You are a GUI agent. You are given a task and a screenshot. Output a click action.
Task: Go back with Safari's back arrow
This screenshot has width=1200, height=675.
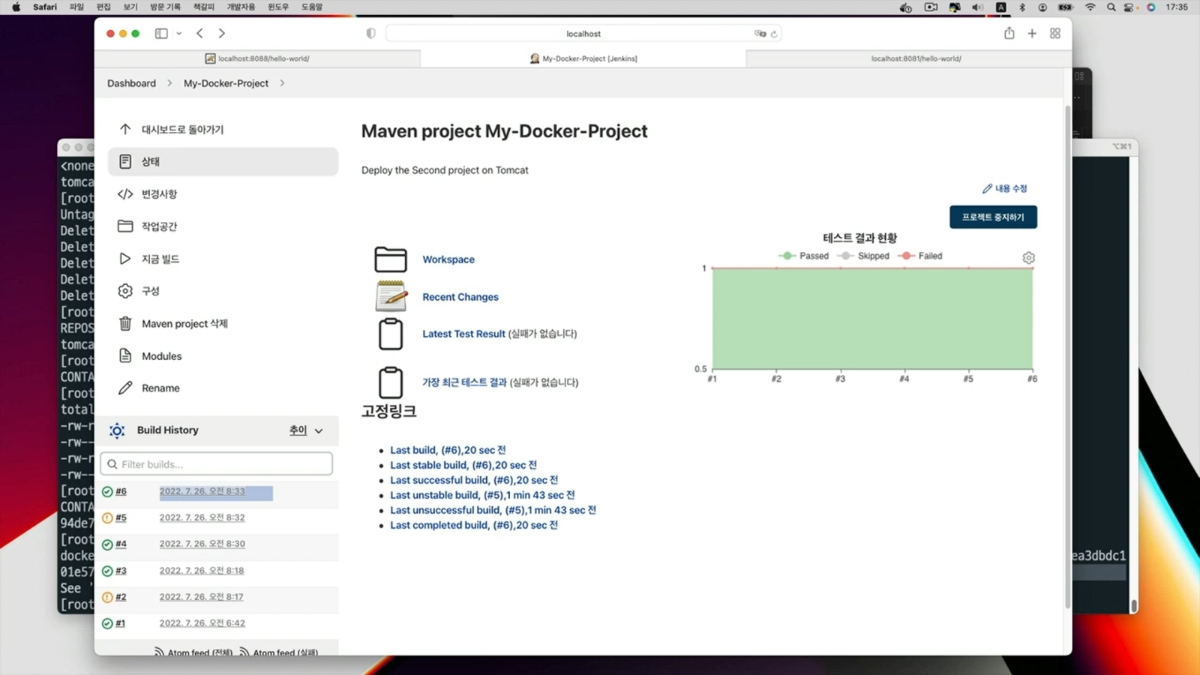pos(200,33)
